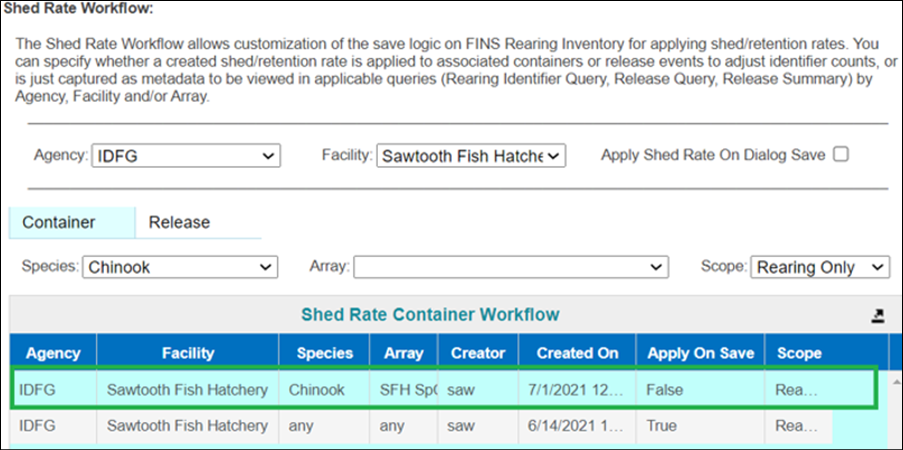The image size is (903, 450).
Task: Expand the Facility dropdown list
Action: click(471, 156)
